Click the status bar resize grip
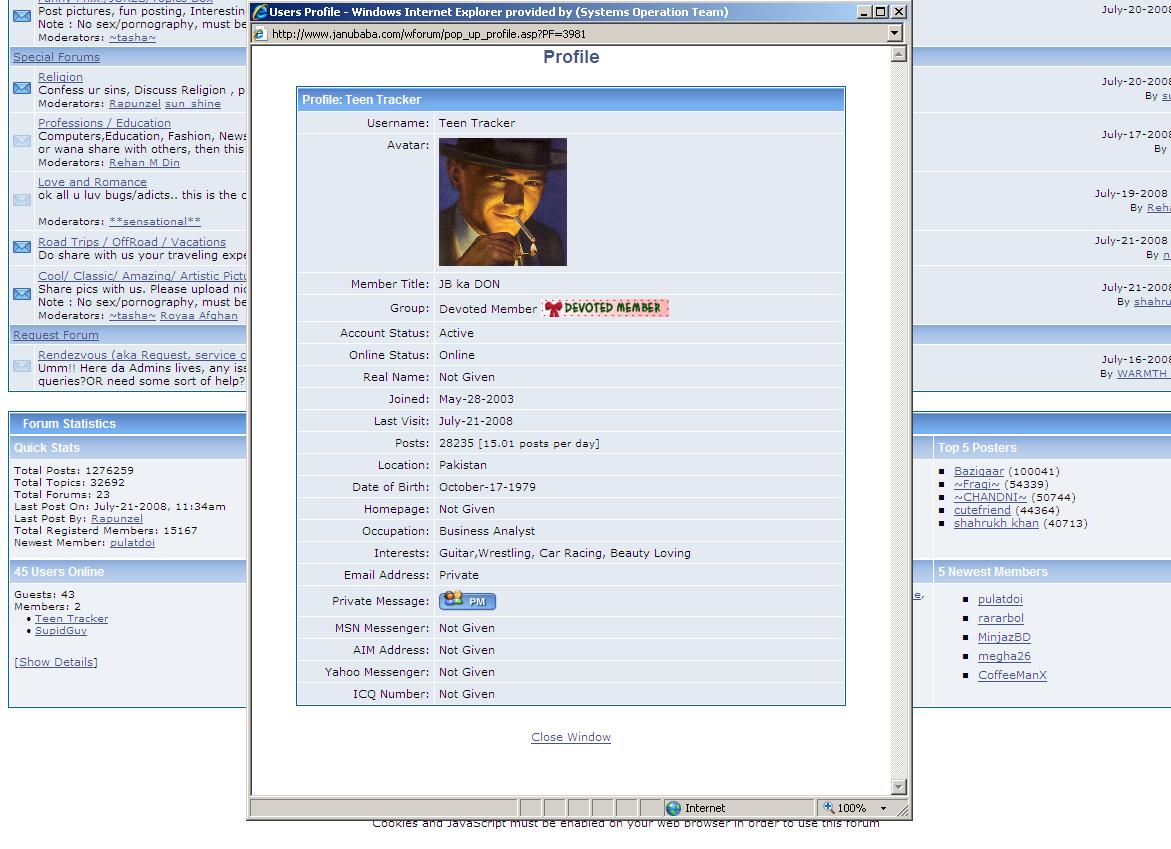 coord(903,809)
